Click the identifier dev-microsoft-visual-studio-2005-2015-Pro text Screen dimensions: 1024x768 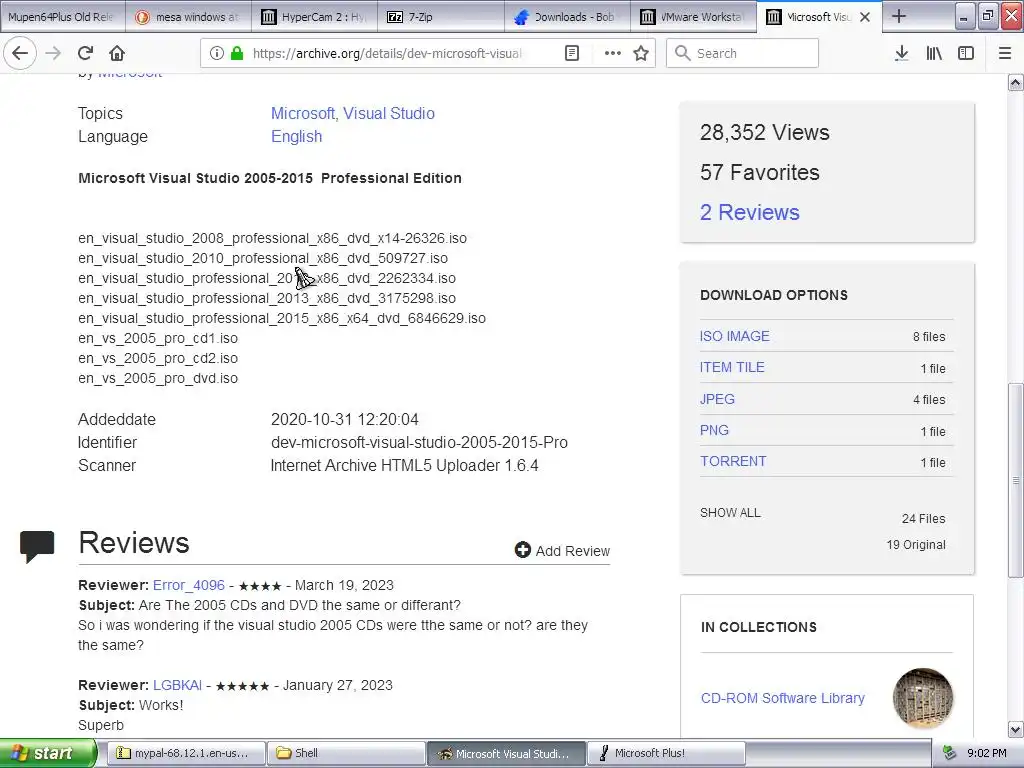click(419, 442)
